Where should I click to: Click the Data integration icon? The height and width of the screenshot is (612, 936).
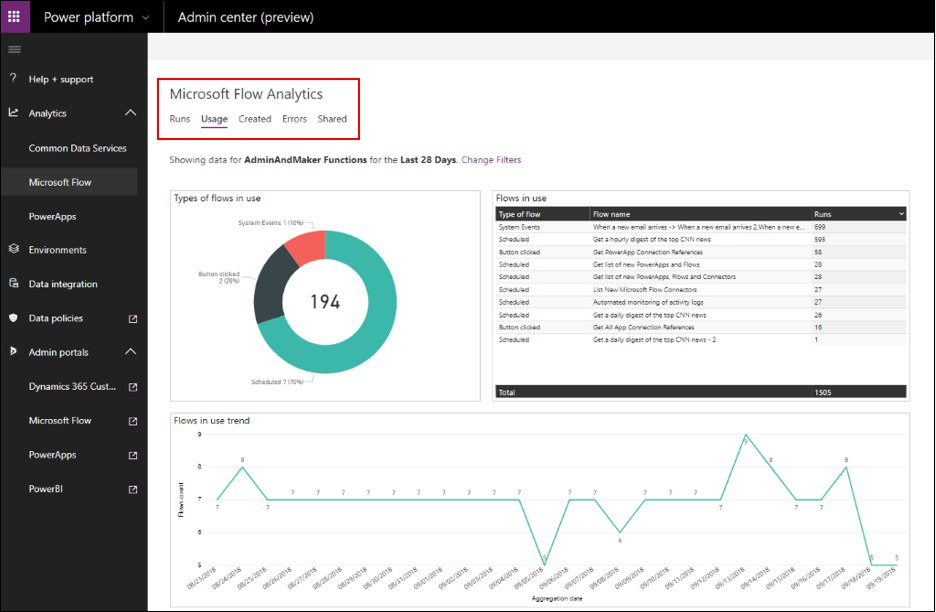point(13,284)
